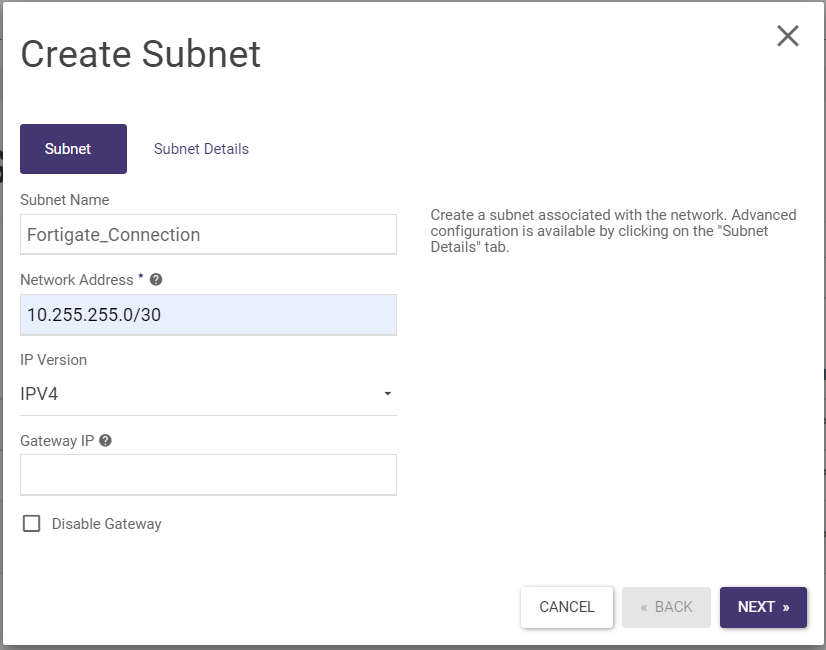Click the Network Address field label
The width and height of the screenshot is (826, 650).
tap(77, 280)
